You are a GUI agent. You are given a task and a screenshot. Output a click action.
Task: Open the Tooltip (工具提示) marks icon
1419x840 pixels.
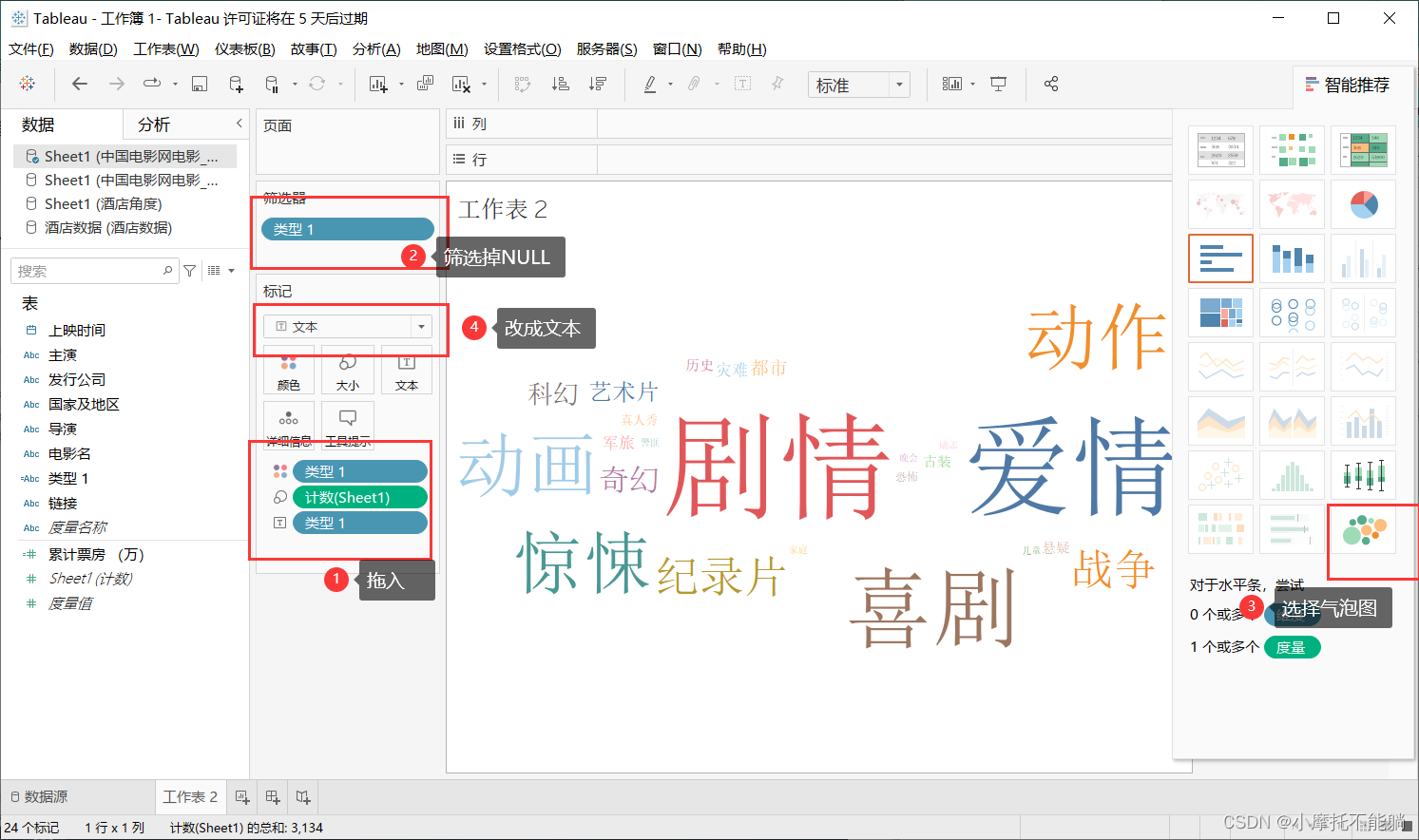[348, 418]
